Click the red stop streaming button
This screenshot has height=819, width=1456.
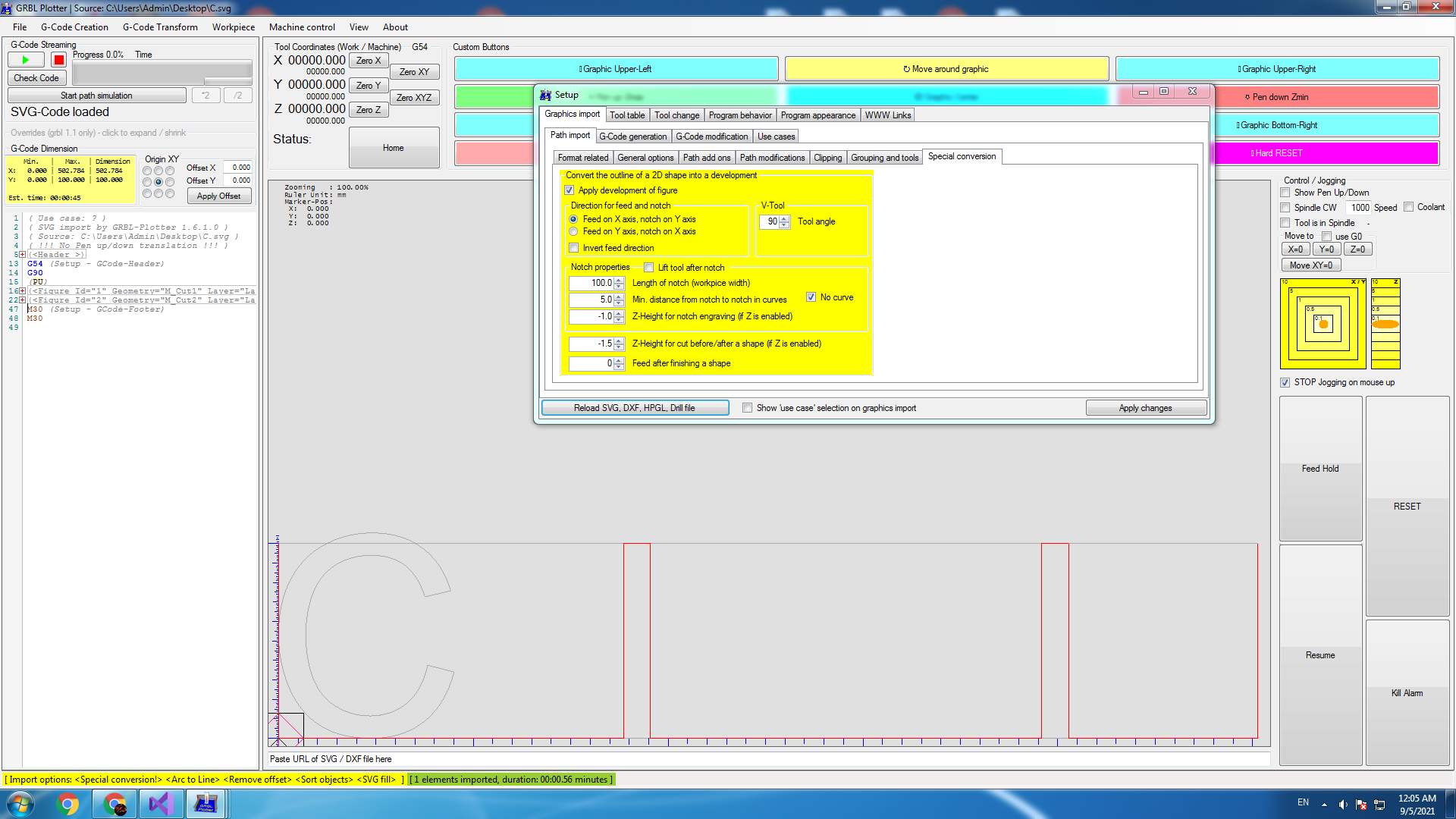(58, 60)
